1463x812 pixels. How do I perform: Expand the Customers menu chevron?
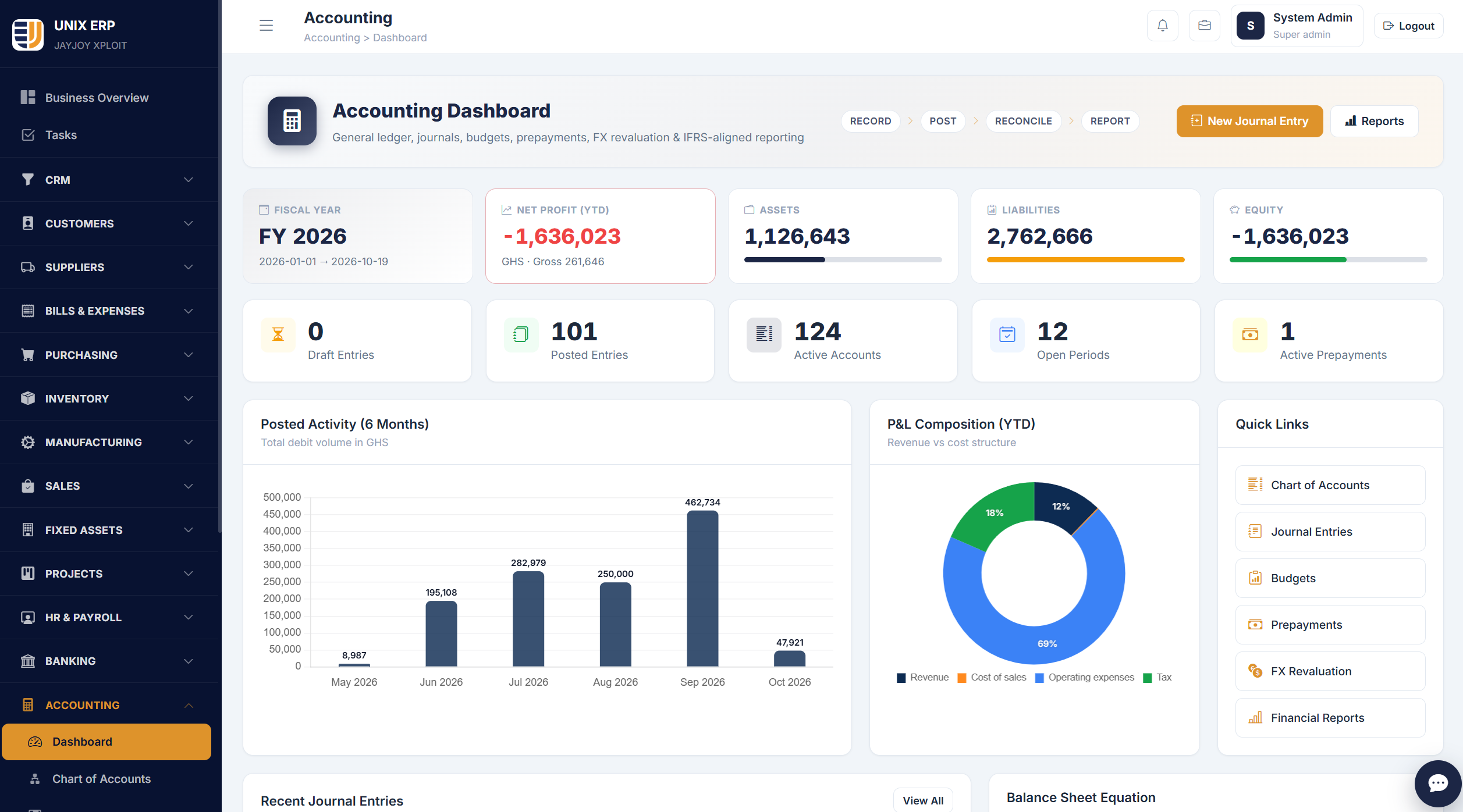coord(189,223)
